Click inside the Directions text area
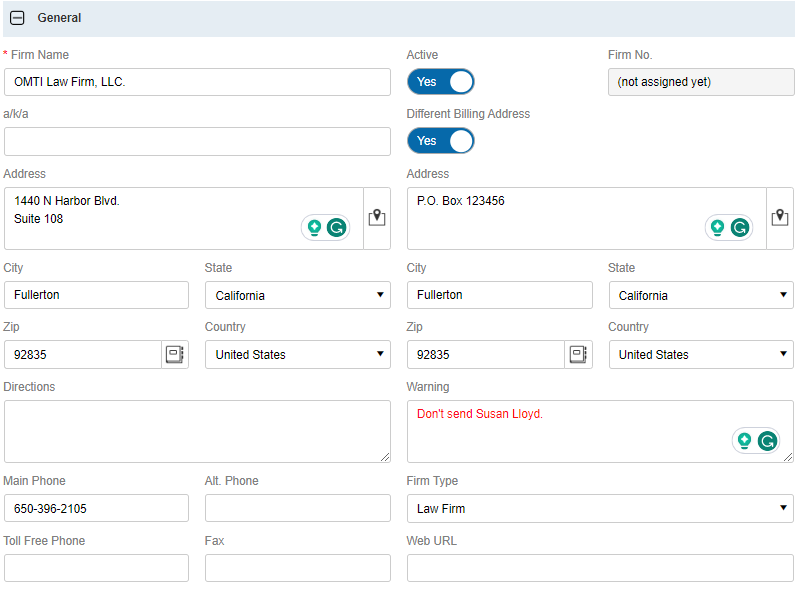Viewport: 800px width, 590px height. point(197,431)
